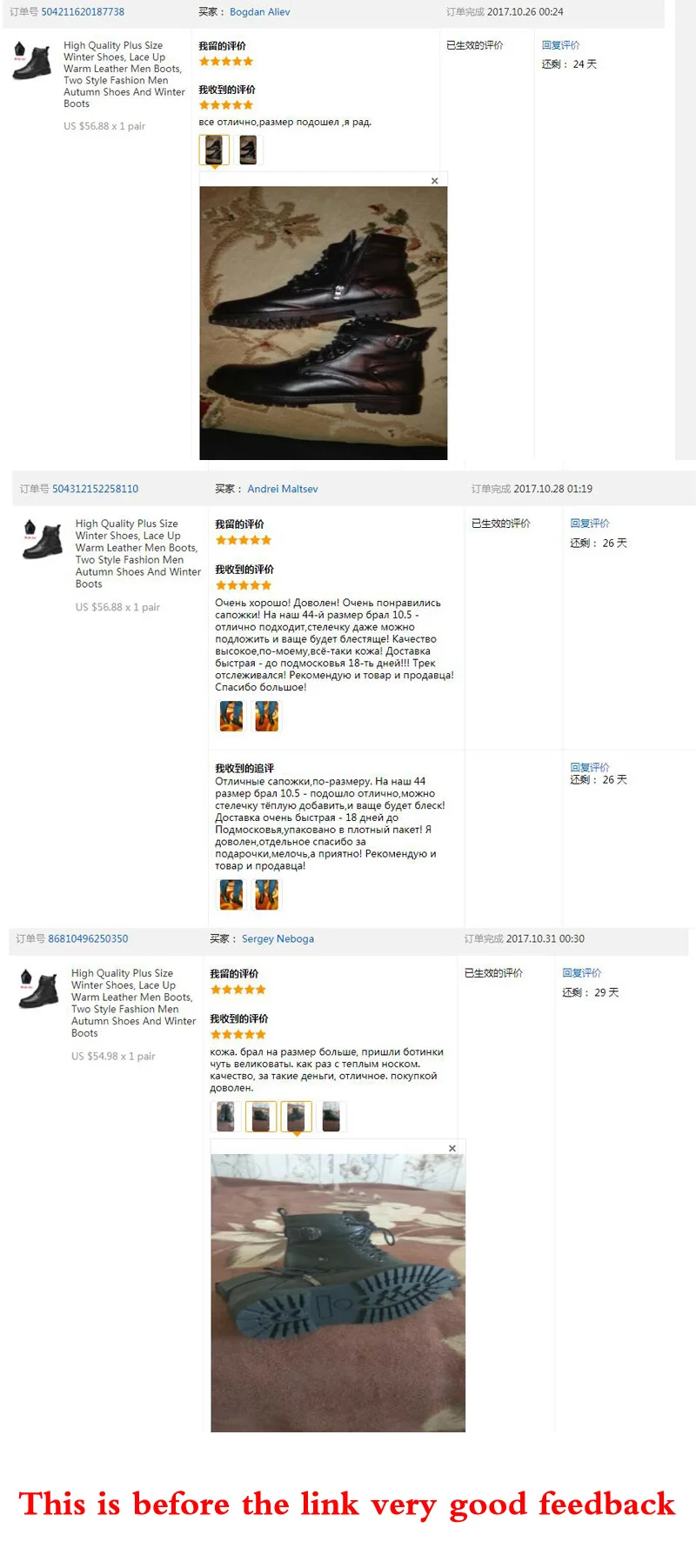Open order number 504211620187738
This screenshot has height=1568, width=696.
[x=83, y=12]
